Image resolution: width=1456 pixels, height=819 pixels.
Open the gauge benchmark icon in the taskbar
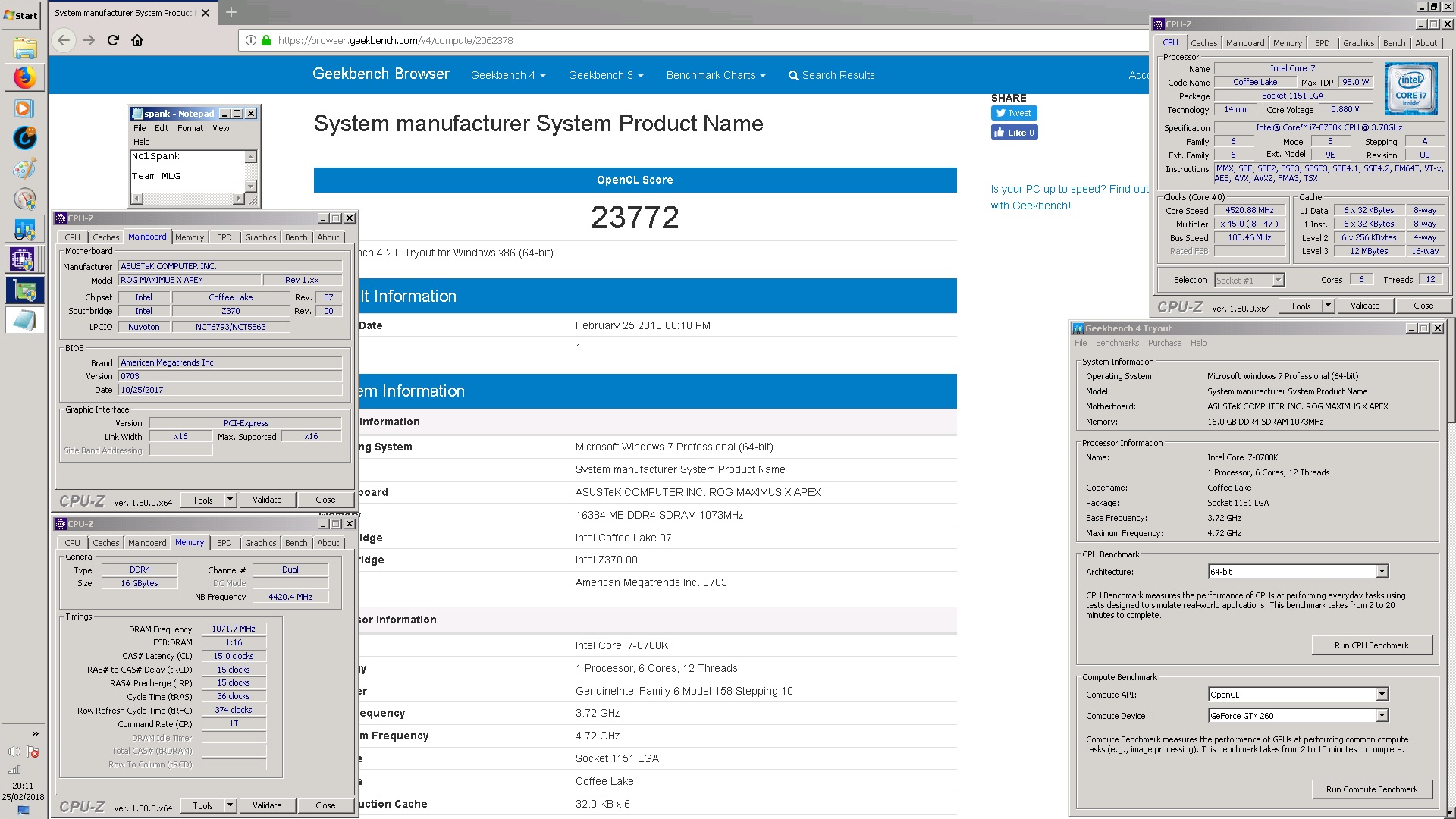[24, 199]
